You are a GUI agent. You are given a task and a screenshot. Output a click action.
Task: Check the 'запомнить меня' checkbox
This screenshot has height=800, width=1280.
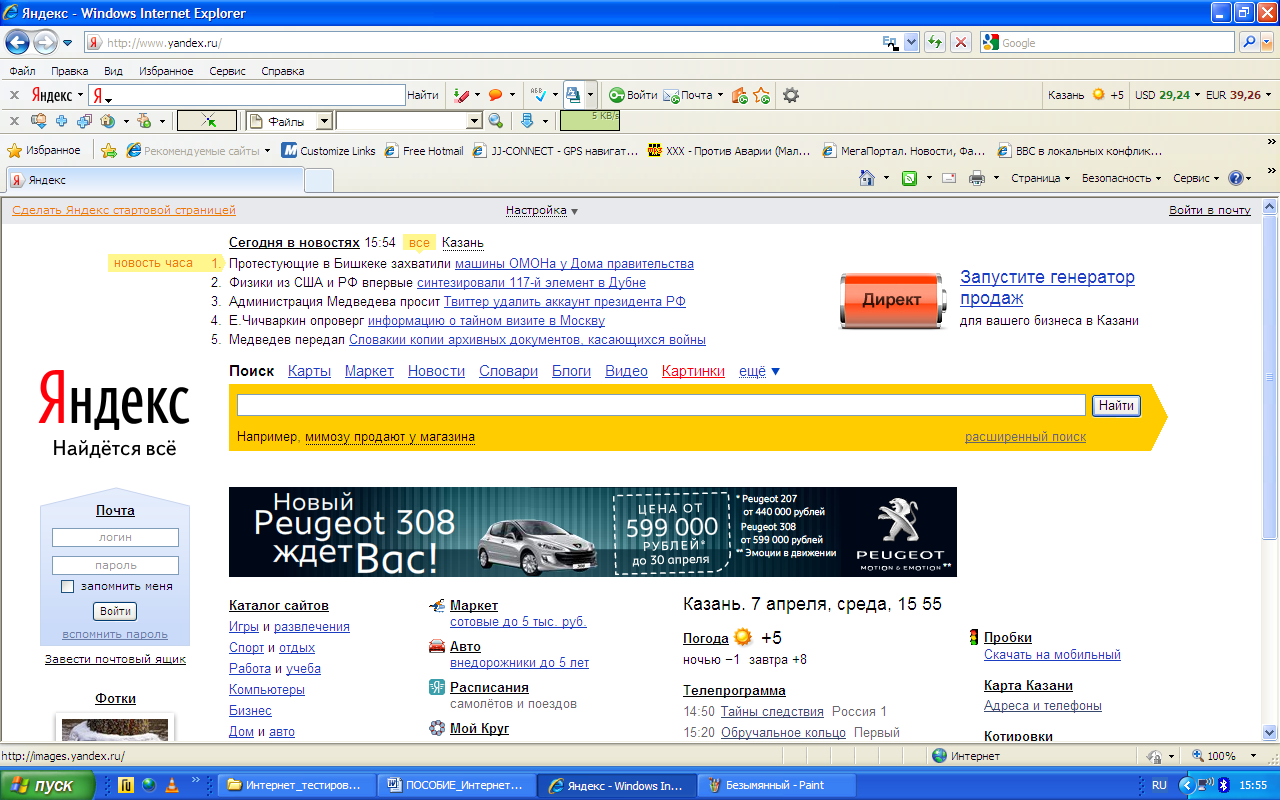(67, 586)
